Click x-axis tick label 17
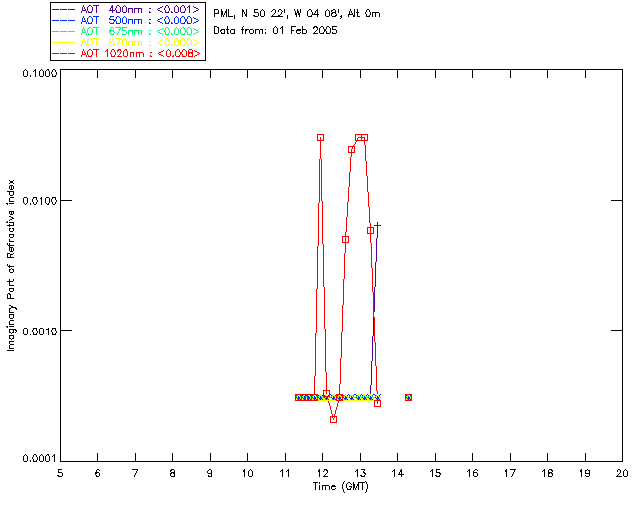The width and height of the screenshot is (640, 512). [510, 473]
